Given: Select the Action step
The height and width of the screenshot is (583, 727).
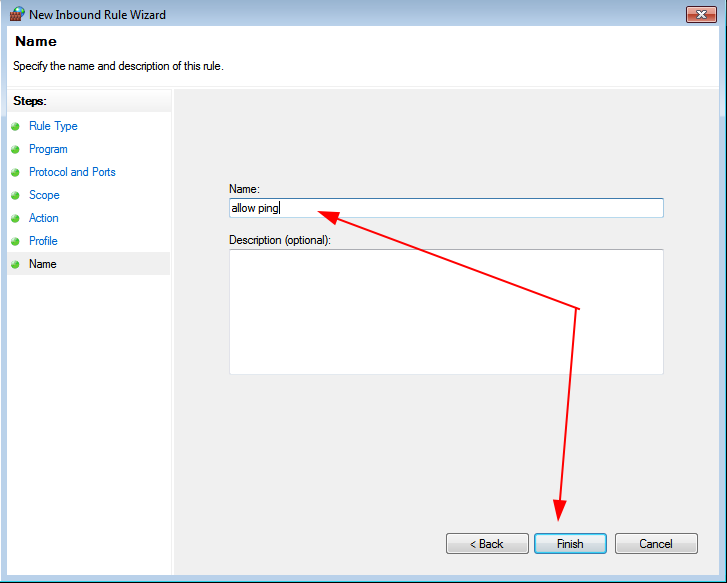Looking at the screenshot, I should pyautogui.click(x=44, y=218).
